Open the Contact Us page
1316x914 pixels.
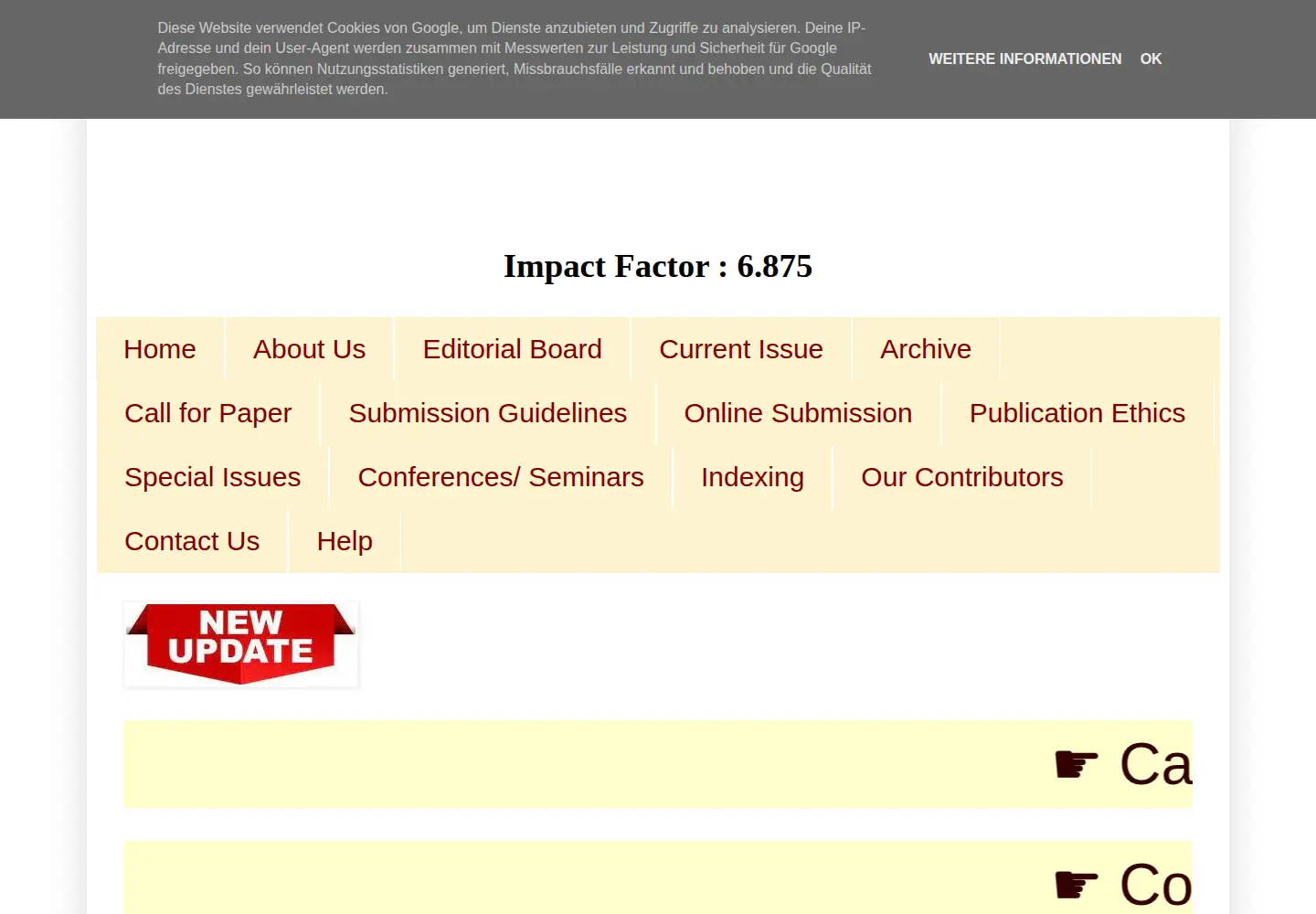(192, 541)
